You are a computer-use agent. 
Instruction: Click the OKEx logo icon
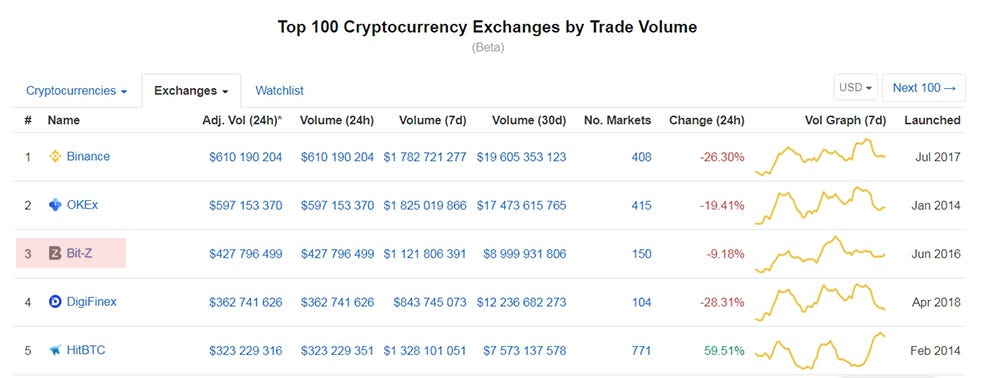tap(55, 205)
